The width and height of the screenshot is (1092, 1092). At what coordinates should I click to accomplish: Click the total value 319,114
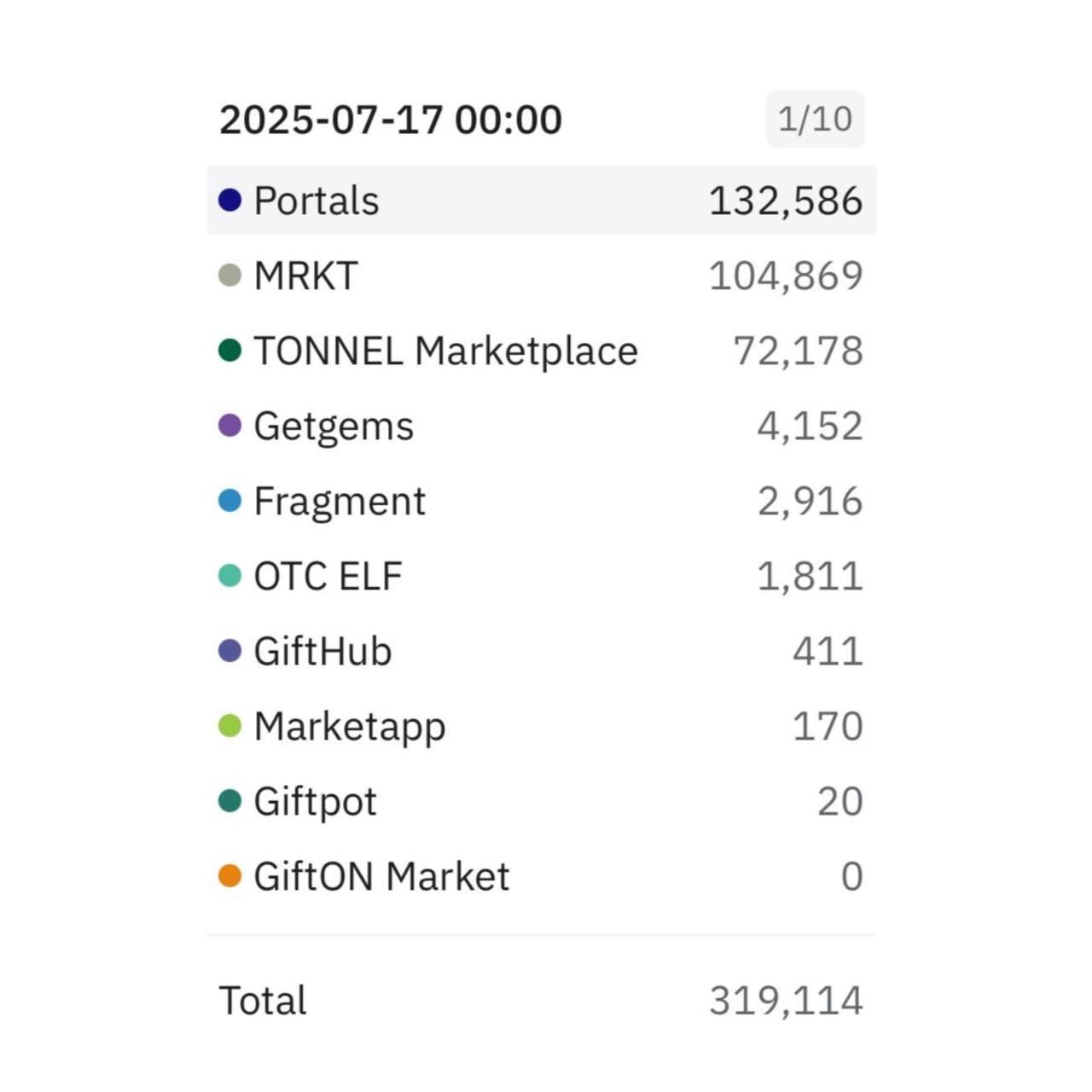click(786, 1001)
